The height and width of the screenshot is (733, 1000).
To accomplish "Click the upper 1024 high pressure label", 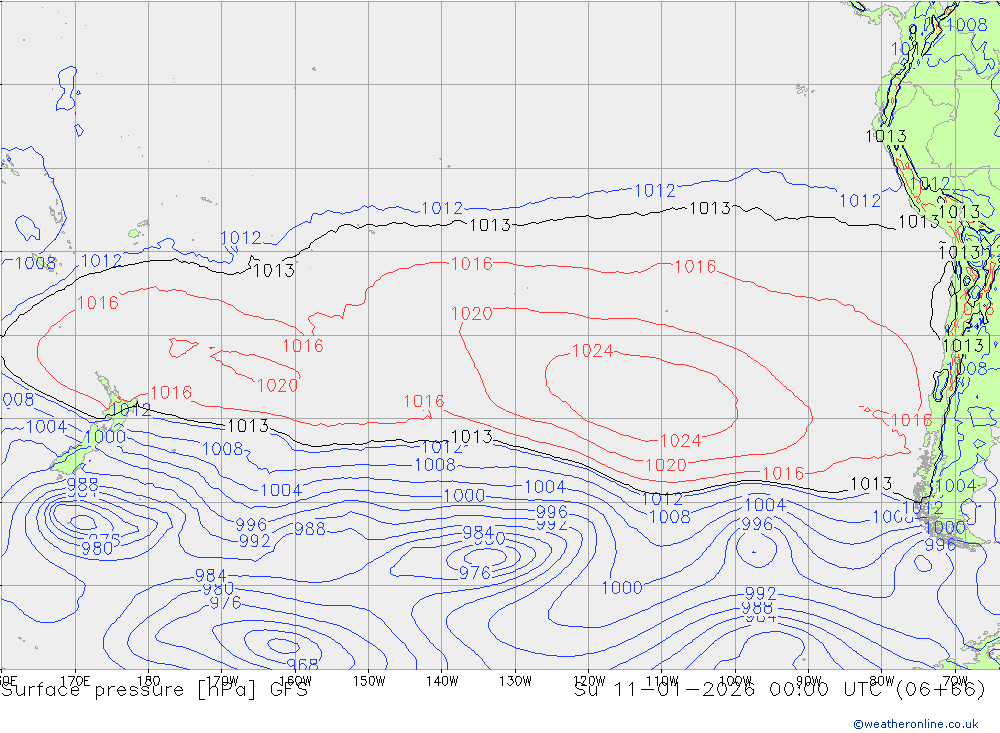I will pos(592,351).
